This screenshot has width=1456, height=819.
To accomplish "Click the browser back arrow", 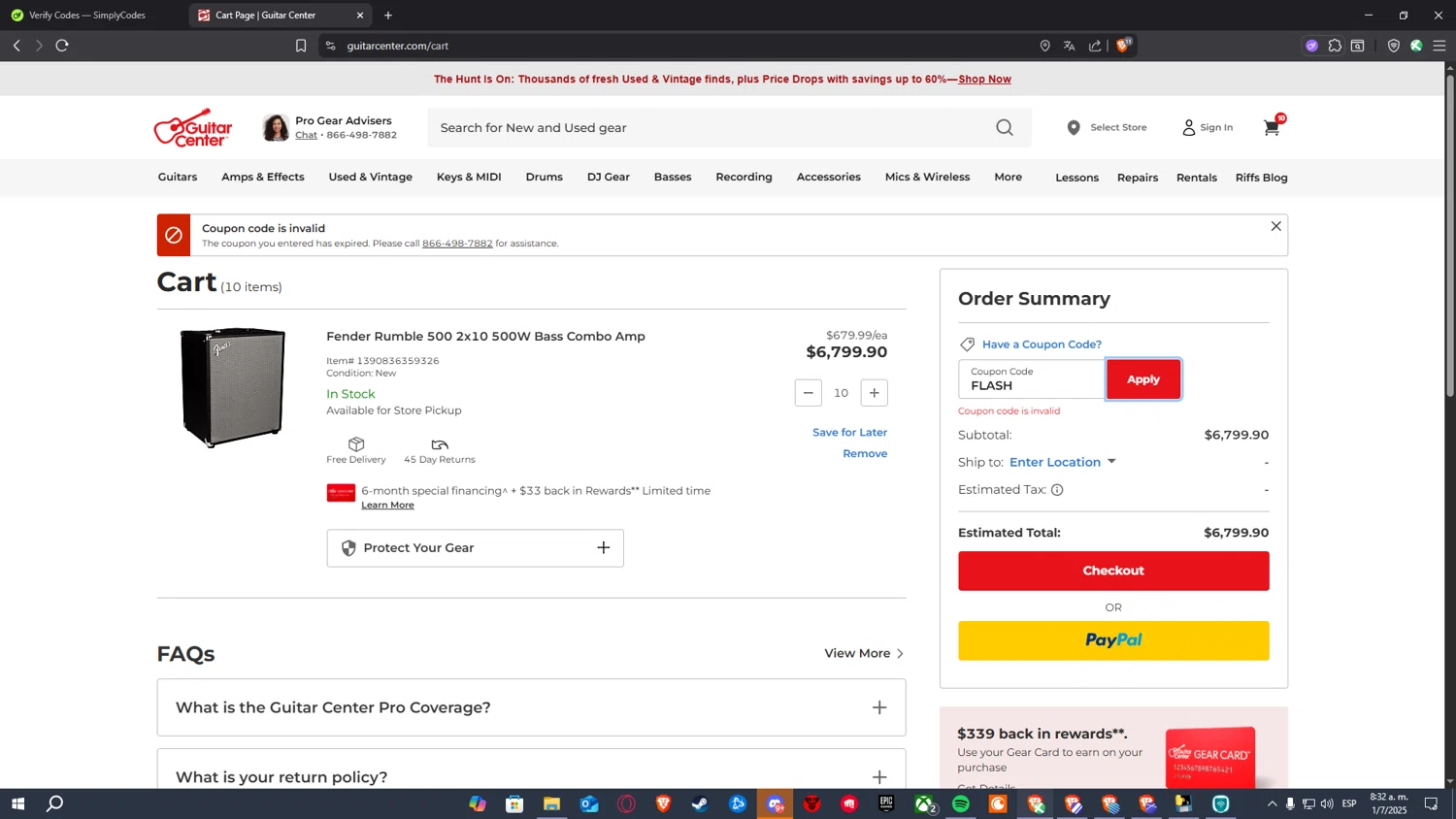I will point(17,46).
